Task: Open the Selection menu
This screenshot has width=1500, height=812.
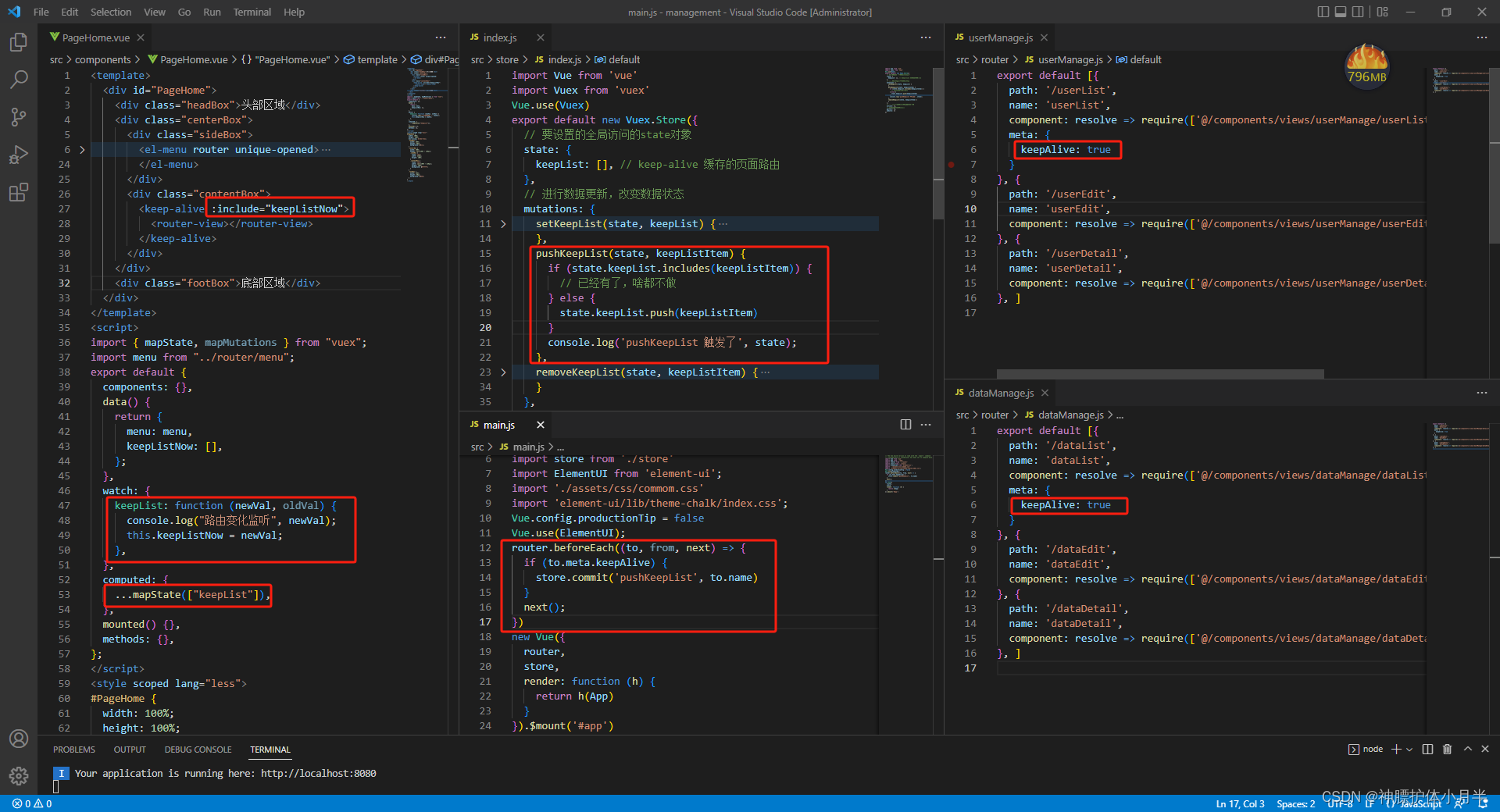Action: (111, 12)
